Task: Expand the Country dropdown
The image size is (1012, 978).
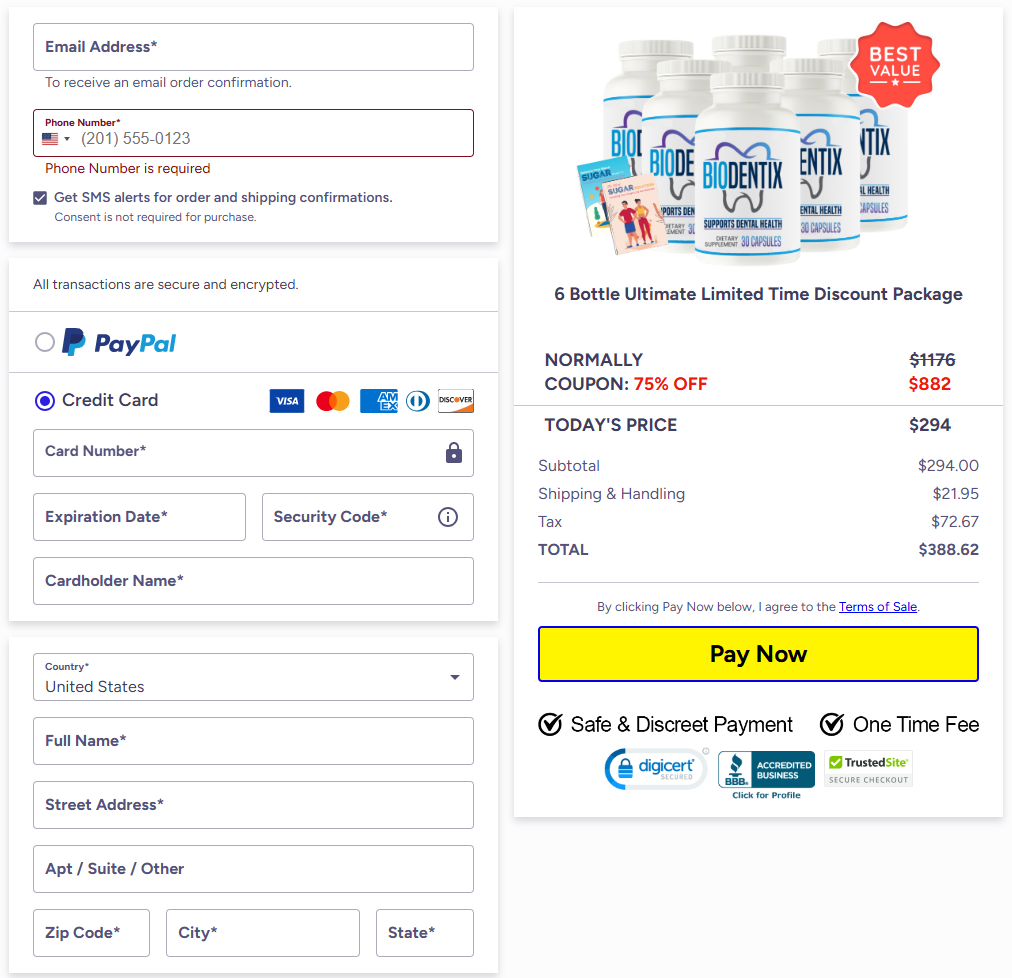Action: click(x=253, y=677)
